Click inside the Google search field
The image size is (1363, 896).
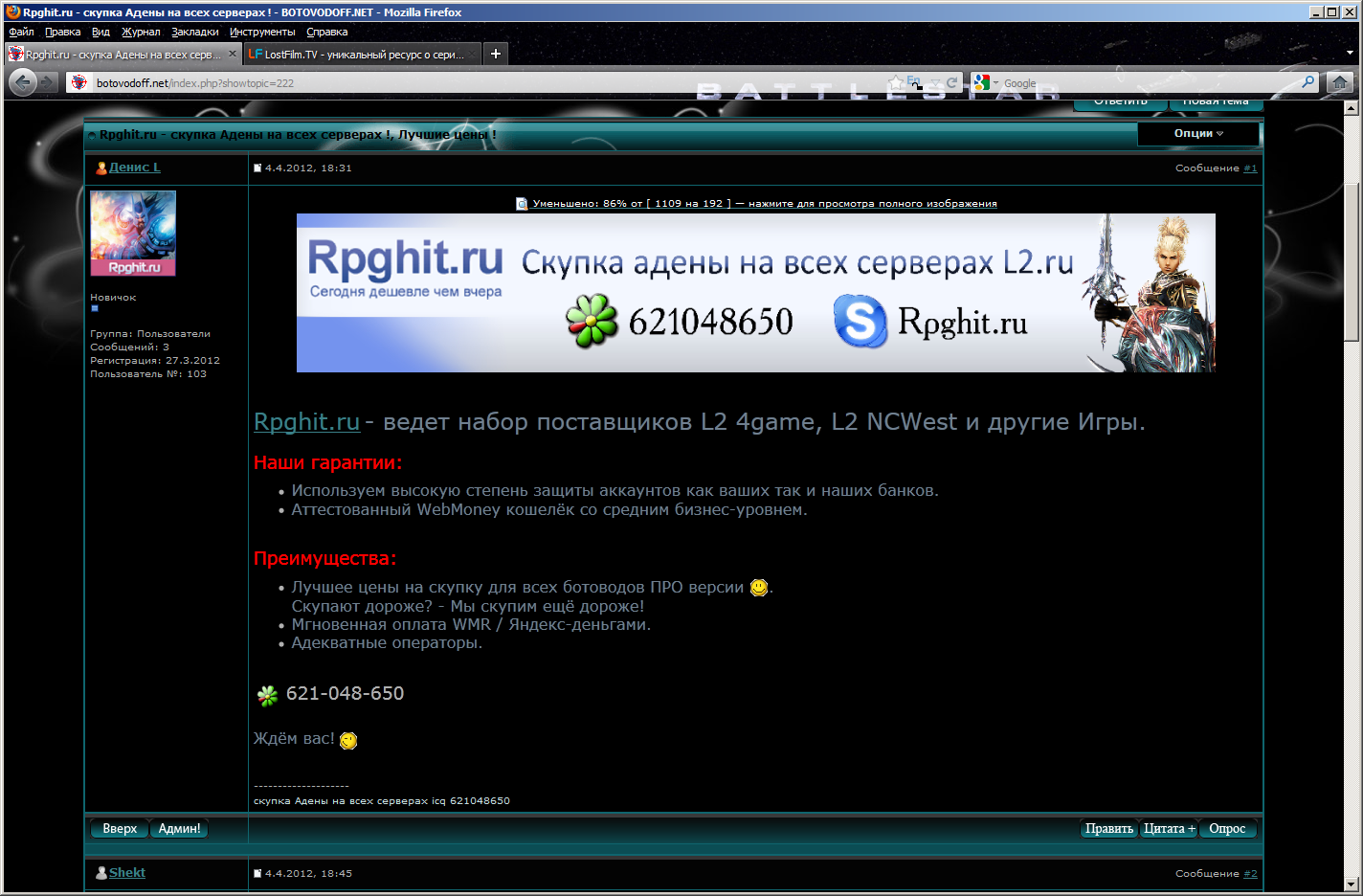coord(1149,83)
